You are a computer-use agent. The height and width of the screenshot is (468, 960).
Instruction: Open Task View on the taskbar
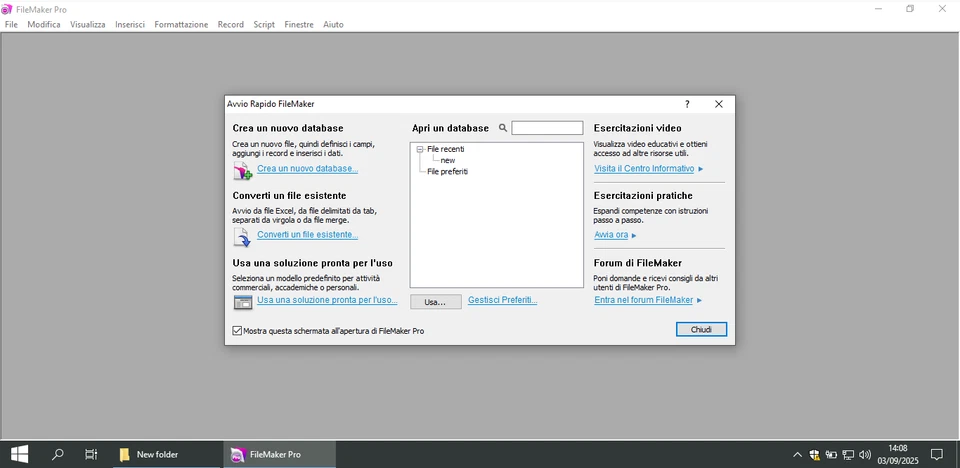click(91, 454)
